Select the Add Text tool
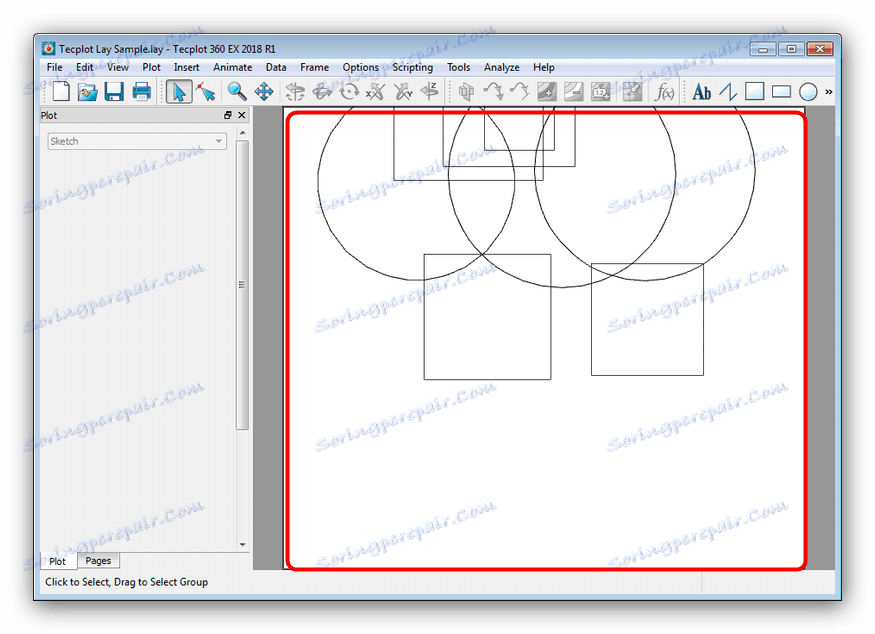Screen dimensions: 875x634 [701, 92]
